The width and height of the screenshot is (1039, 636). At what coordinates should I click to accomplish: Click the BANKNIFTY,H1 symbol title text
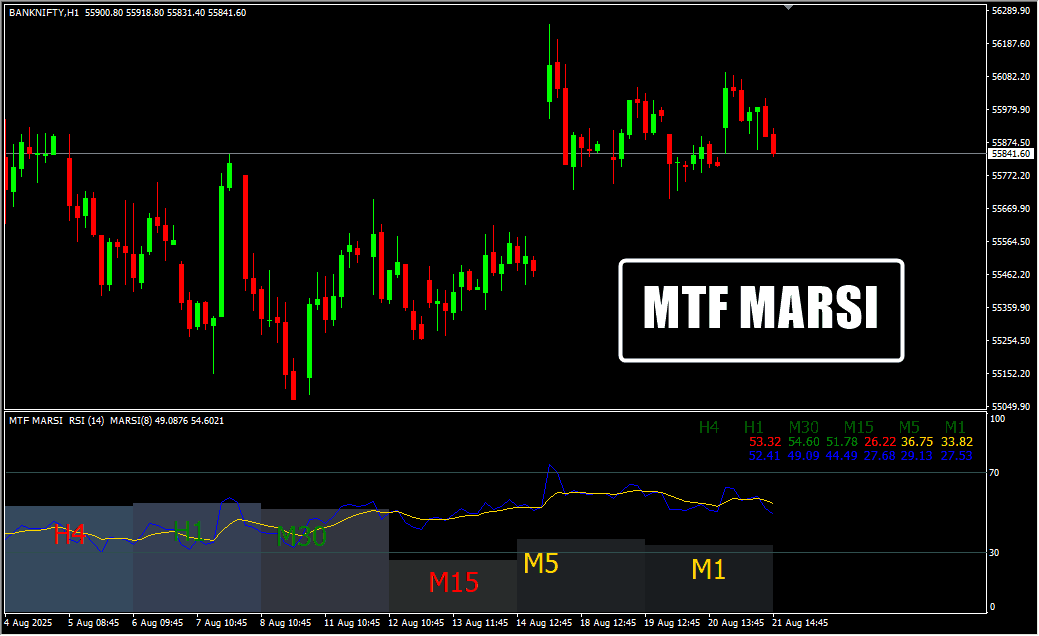(44, 13)
